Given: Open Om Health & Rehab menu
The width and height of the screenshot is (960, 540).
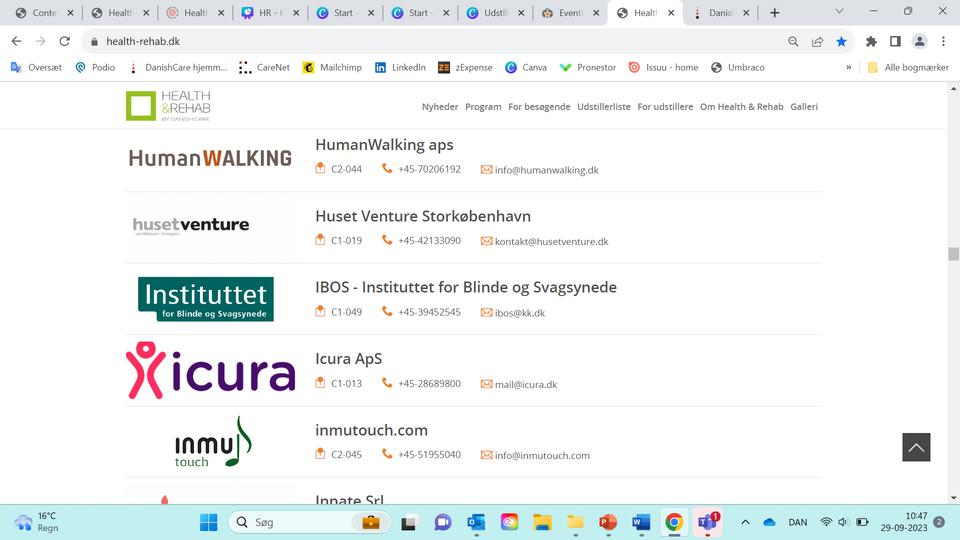Looking at the screenshot, I should 741,107.
